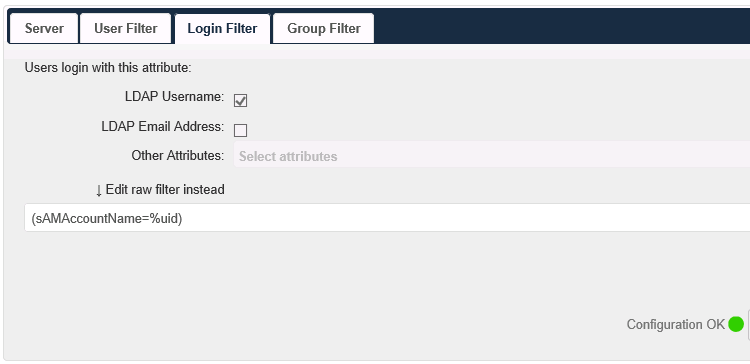This screenshot has width=750, height=364.
Task: Open the Other Attributes select box
Action: [491, 154]
